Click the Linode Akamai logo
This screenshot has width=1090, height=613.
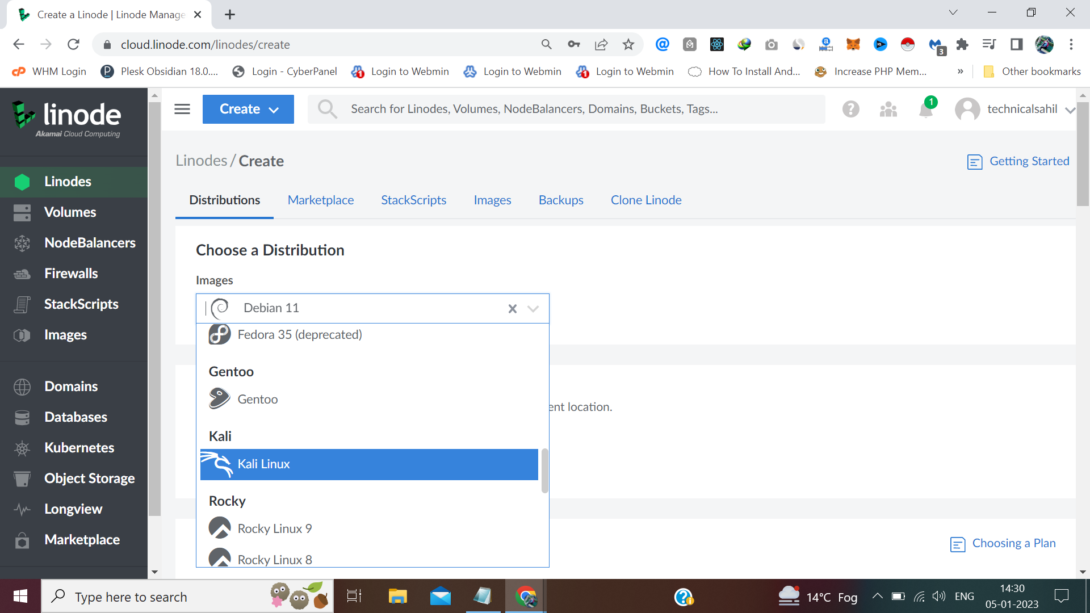(67, 115)
